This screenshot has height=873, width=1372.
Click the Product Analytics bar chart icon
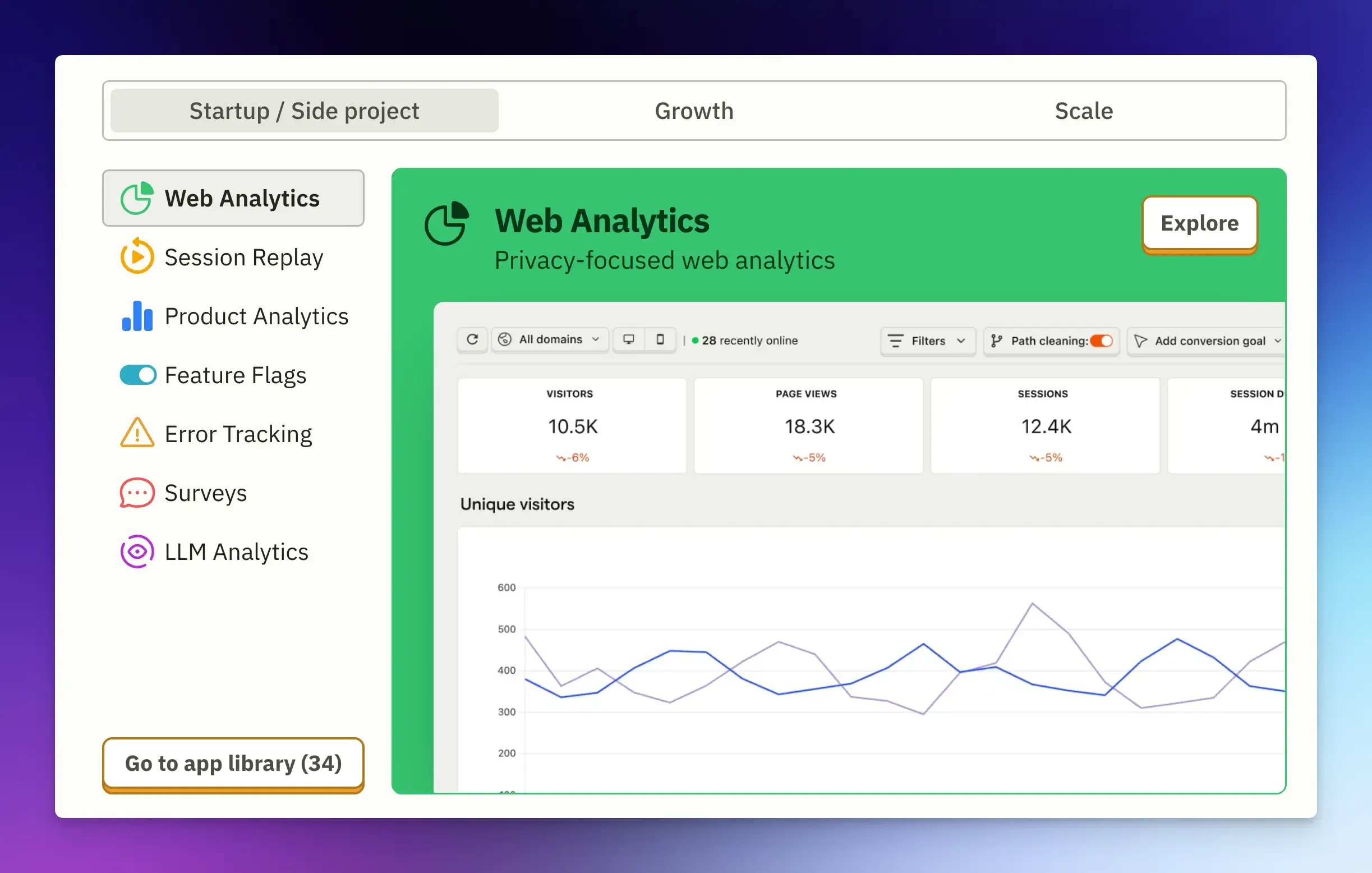pos(137,316)
